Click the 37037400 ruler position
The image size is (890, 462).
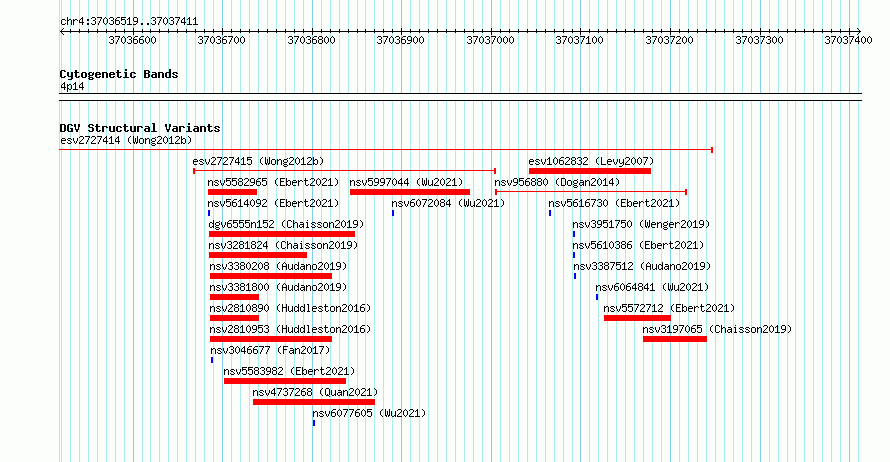(x=848, y=40)
